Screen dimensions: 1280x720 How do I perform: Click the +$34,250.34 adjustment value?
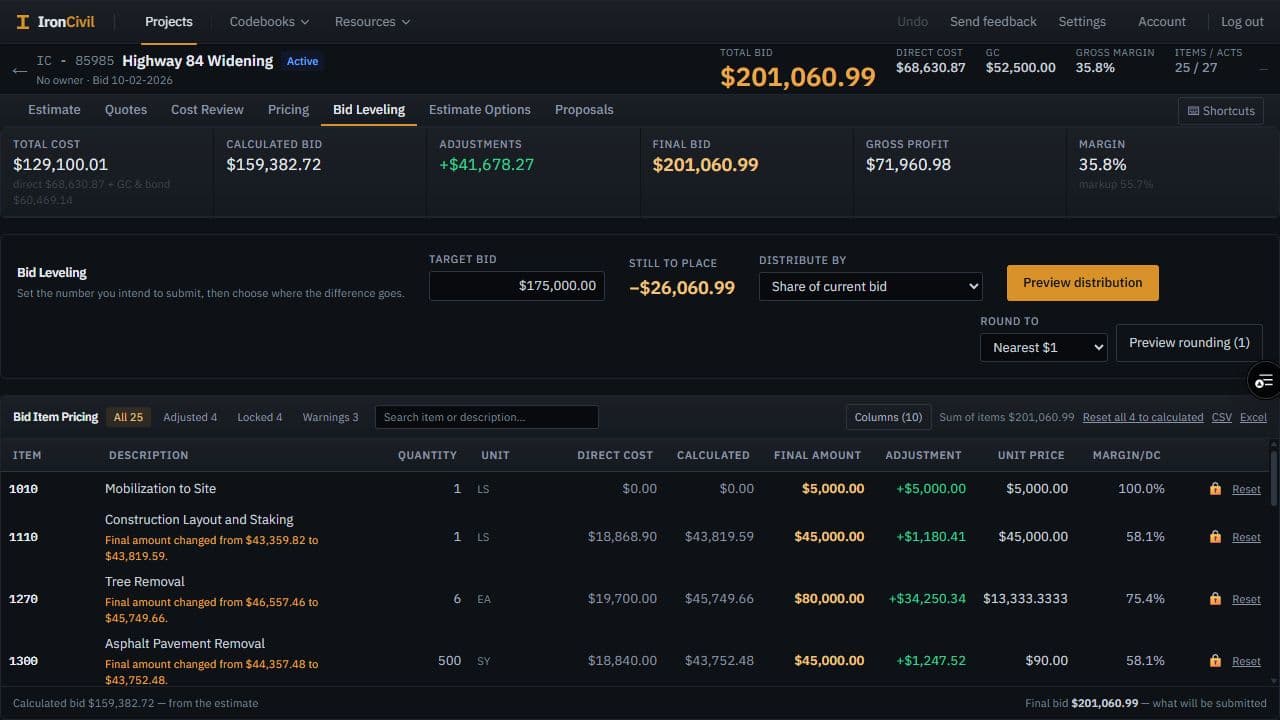(927, 599)
